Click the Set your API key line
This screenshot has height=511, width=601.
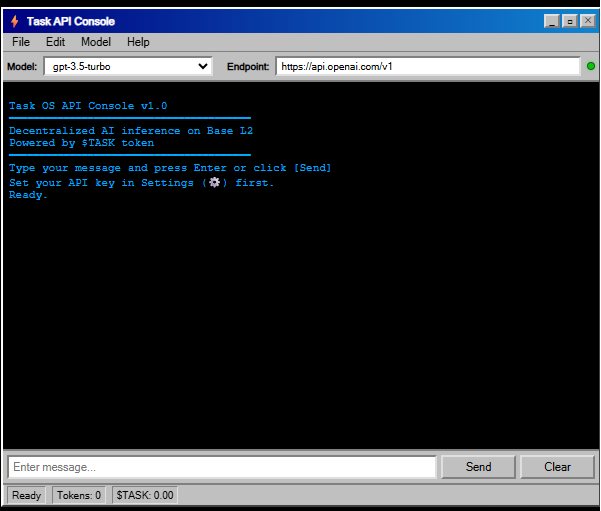pyautogui.click(x=141, y=183)
